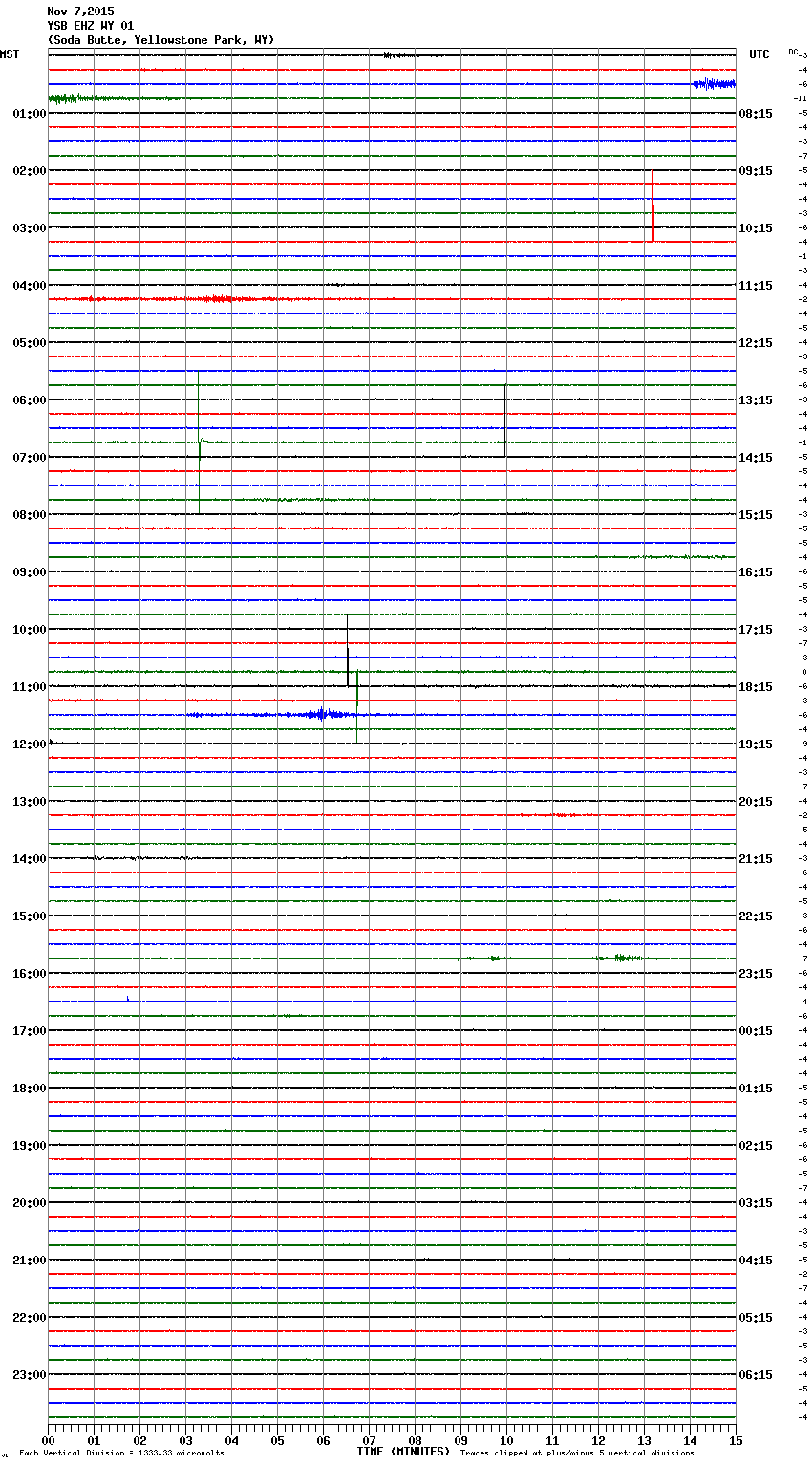The width and height of the screenshot is (812, 1466).
Task: Click the 17:15 UTC time label
Action: pos(756,630)
